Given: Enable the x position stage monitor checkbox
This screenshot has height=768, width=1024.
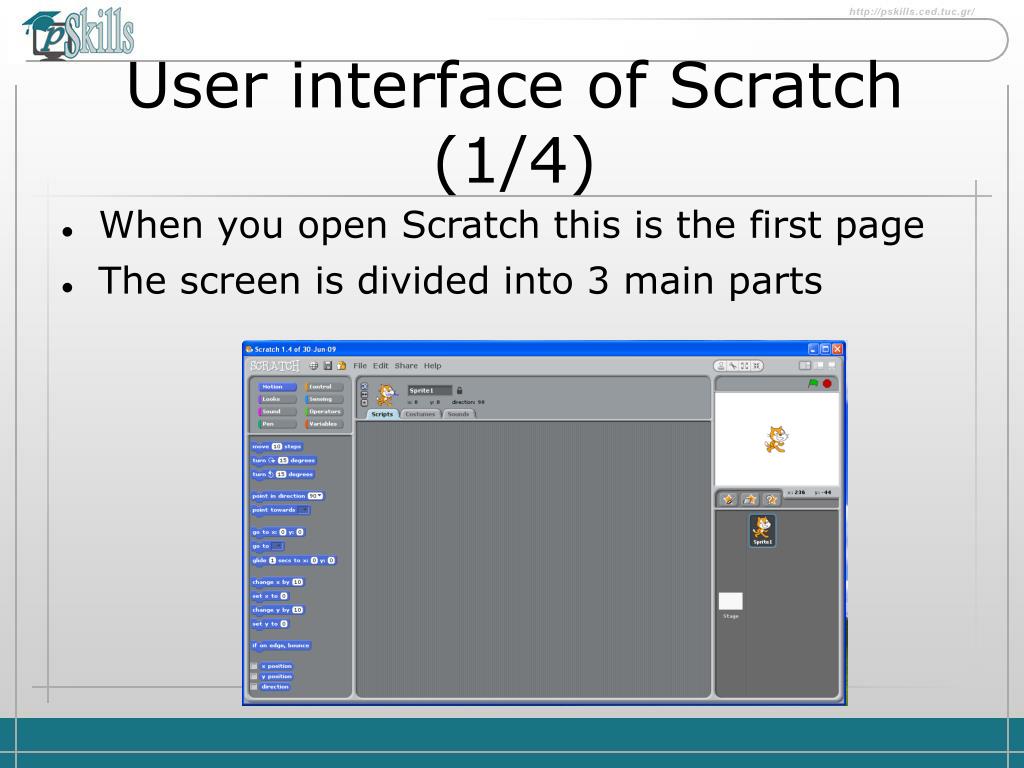Looking at the screenshot, I should pyautogui.click(x=254, y=666).
